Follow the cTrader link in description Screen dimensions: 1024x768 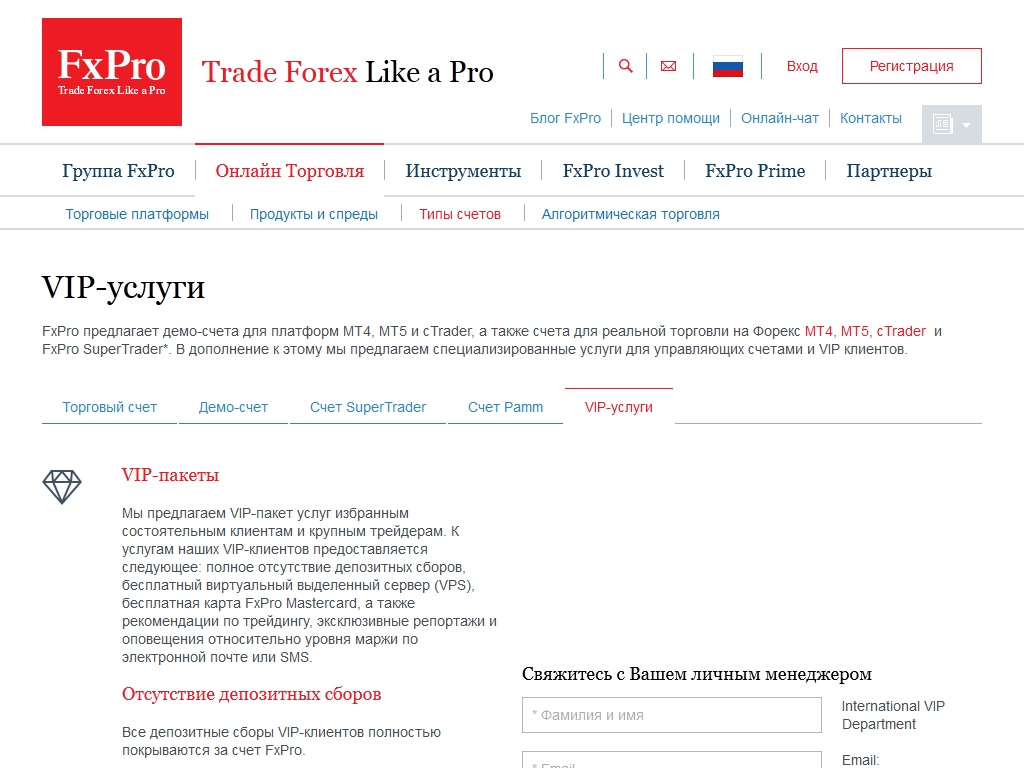pos(901,331)
